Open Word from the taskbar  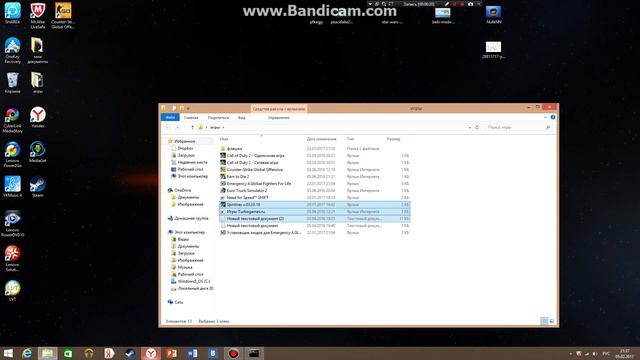[x=192, y=353]
